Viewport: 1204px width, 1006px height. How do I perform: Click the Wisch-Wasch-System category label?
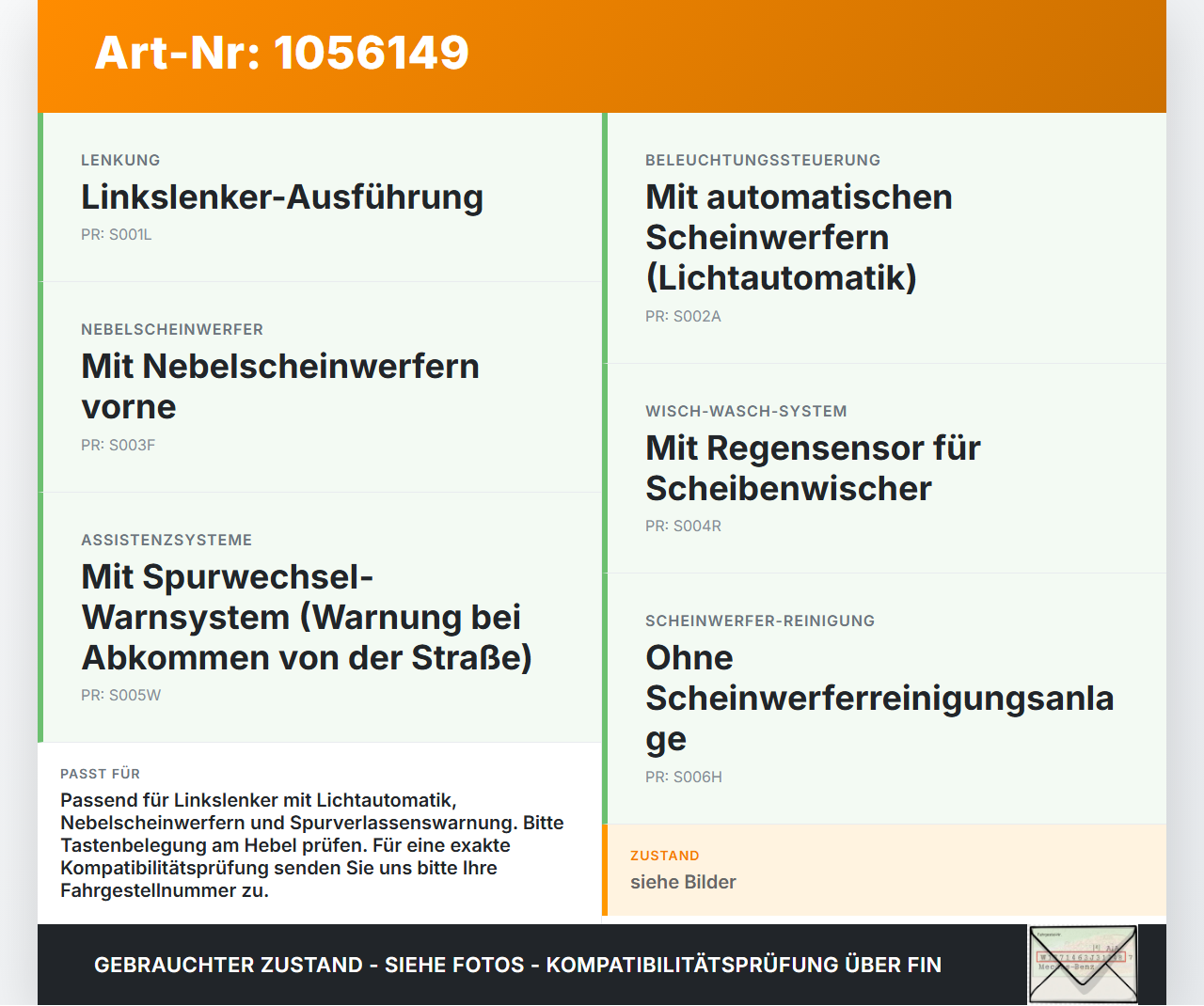[746, 411]
